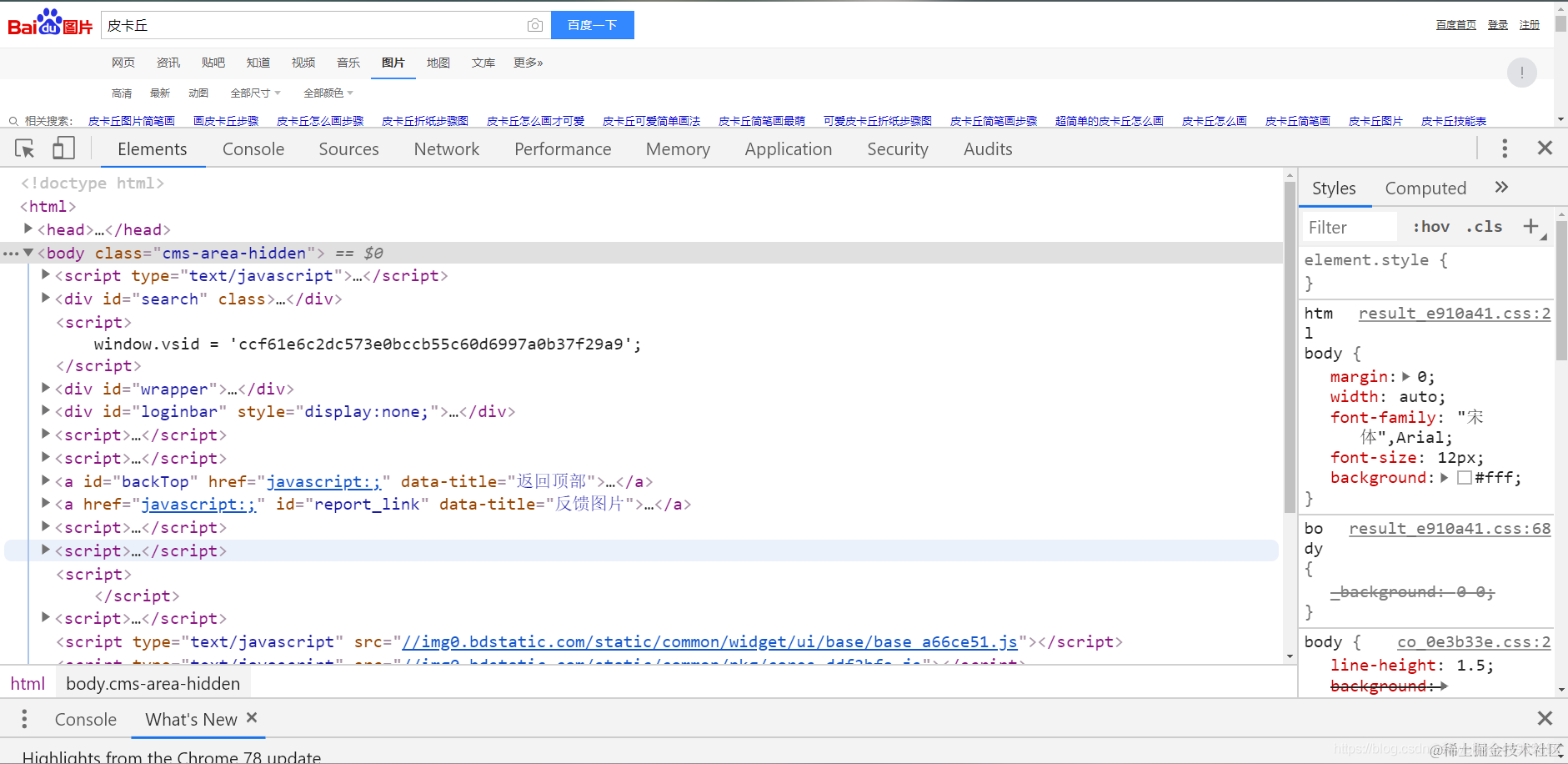Open the Audits tab
Image resolution: width=1568 pixels, height=764 pixels.
coord(988,148)
